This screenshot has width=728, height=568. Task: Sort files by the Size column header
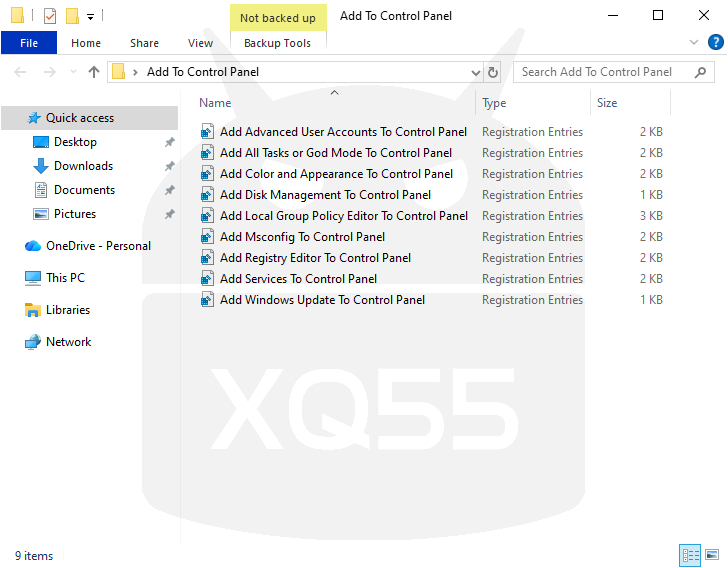click(607, 103)
